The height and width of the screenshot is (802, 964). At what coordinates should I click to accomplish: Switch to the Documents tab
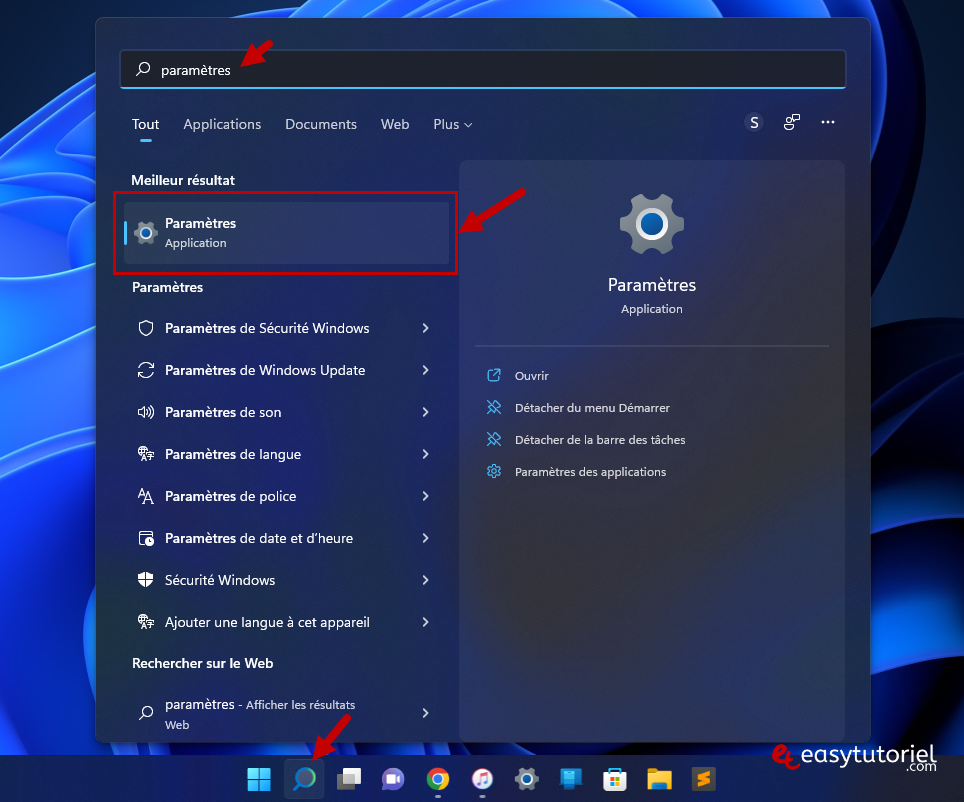pyautogui.click(x=321, y=124)
